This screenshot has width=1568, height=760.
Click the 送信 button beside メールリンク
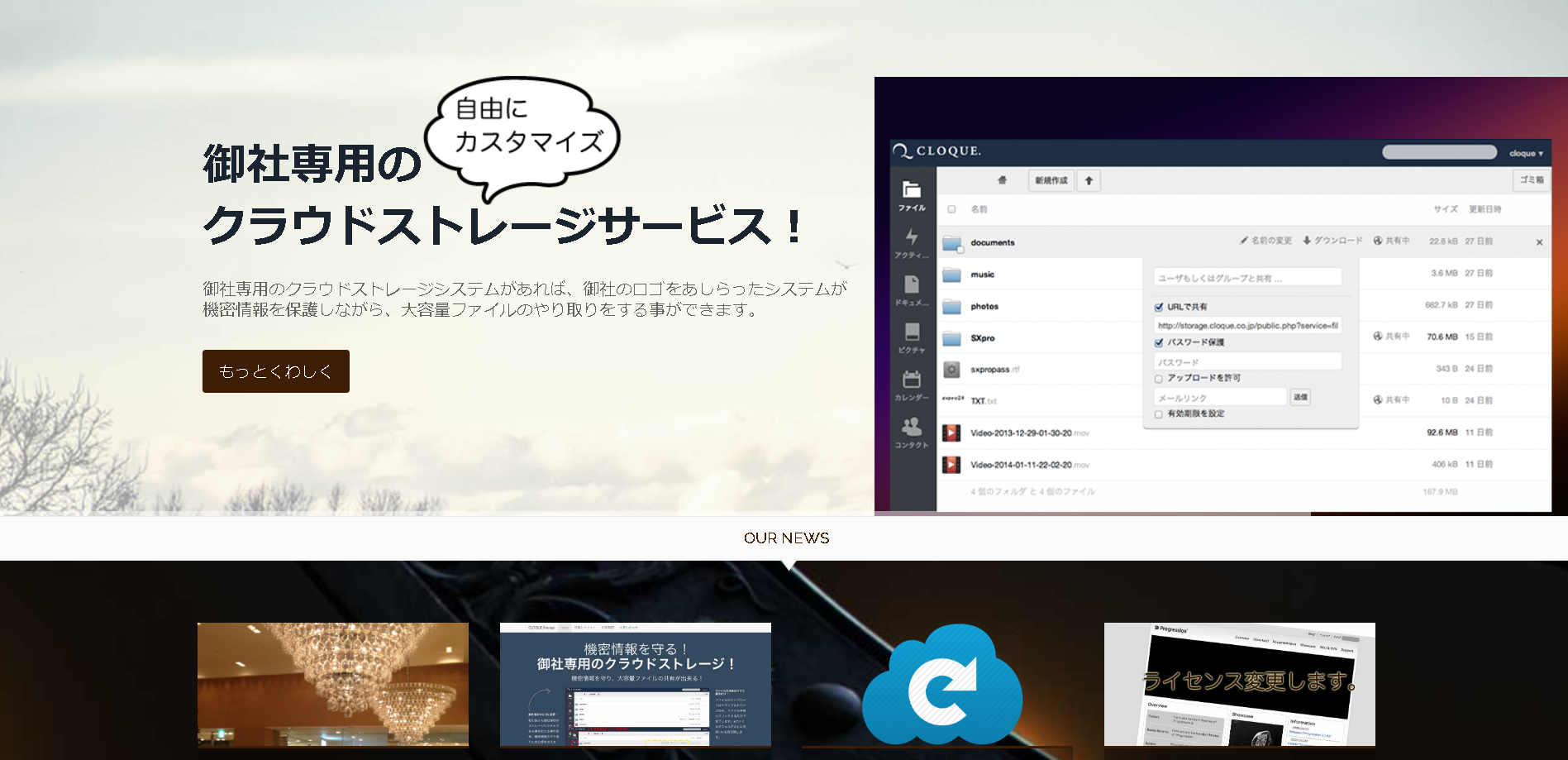pos(1299,397)
